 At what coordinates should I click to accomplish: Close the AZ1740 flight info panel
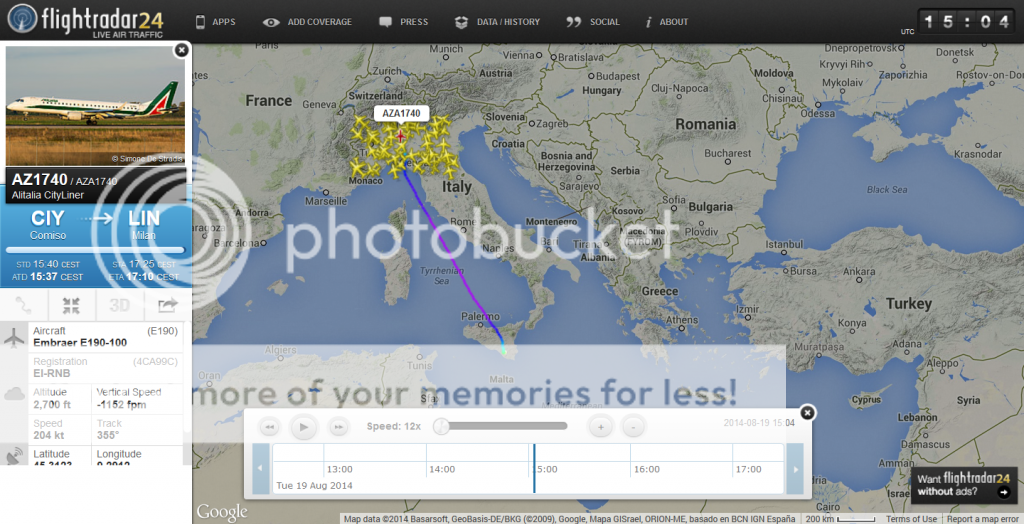click(181, 49)
